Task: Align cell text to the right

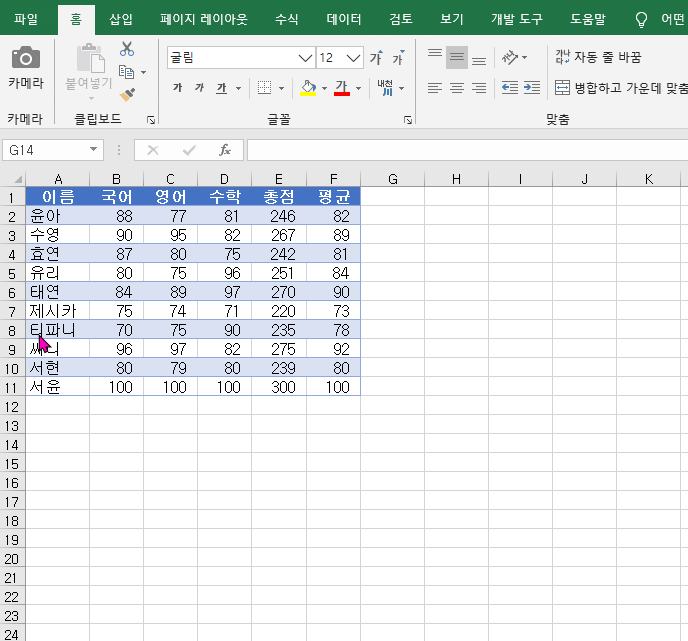Action: (479, 88)
